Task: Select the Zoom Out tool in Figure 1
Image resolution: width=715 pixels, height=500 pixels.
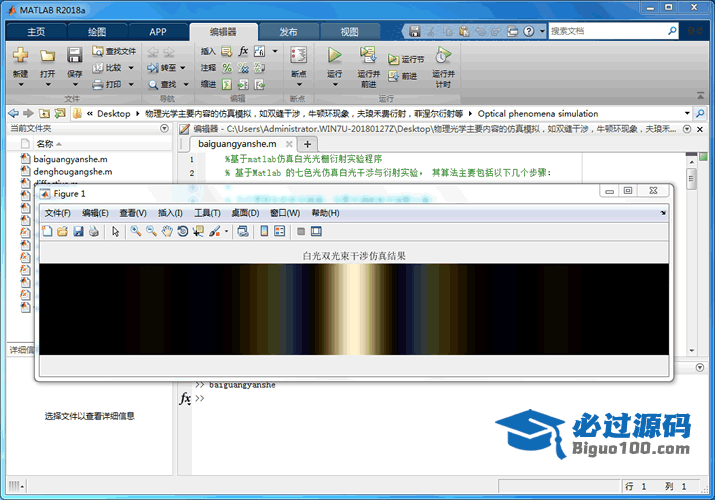Action: click(x=151, y=231)
